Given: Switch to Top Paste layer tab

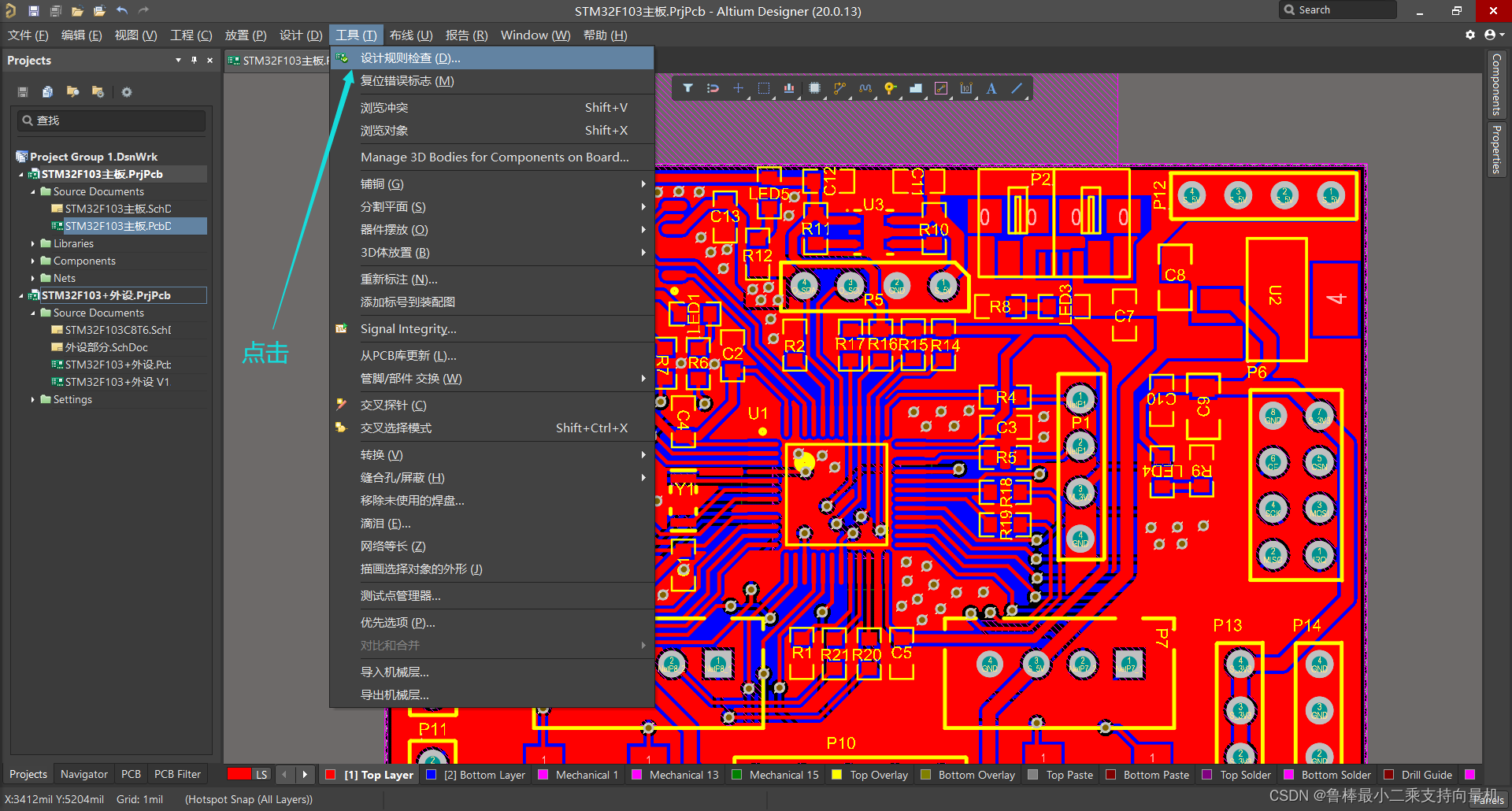Looking at the screenshot, I should pyautogui.click(x=1062, y=775).
